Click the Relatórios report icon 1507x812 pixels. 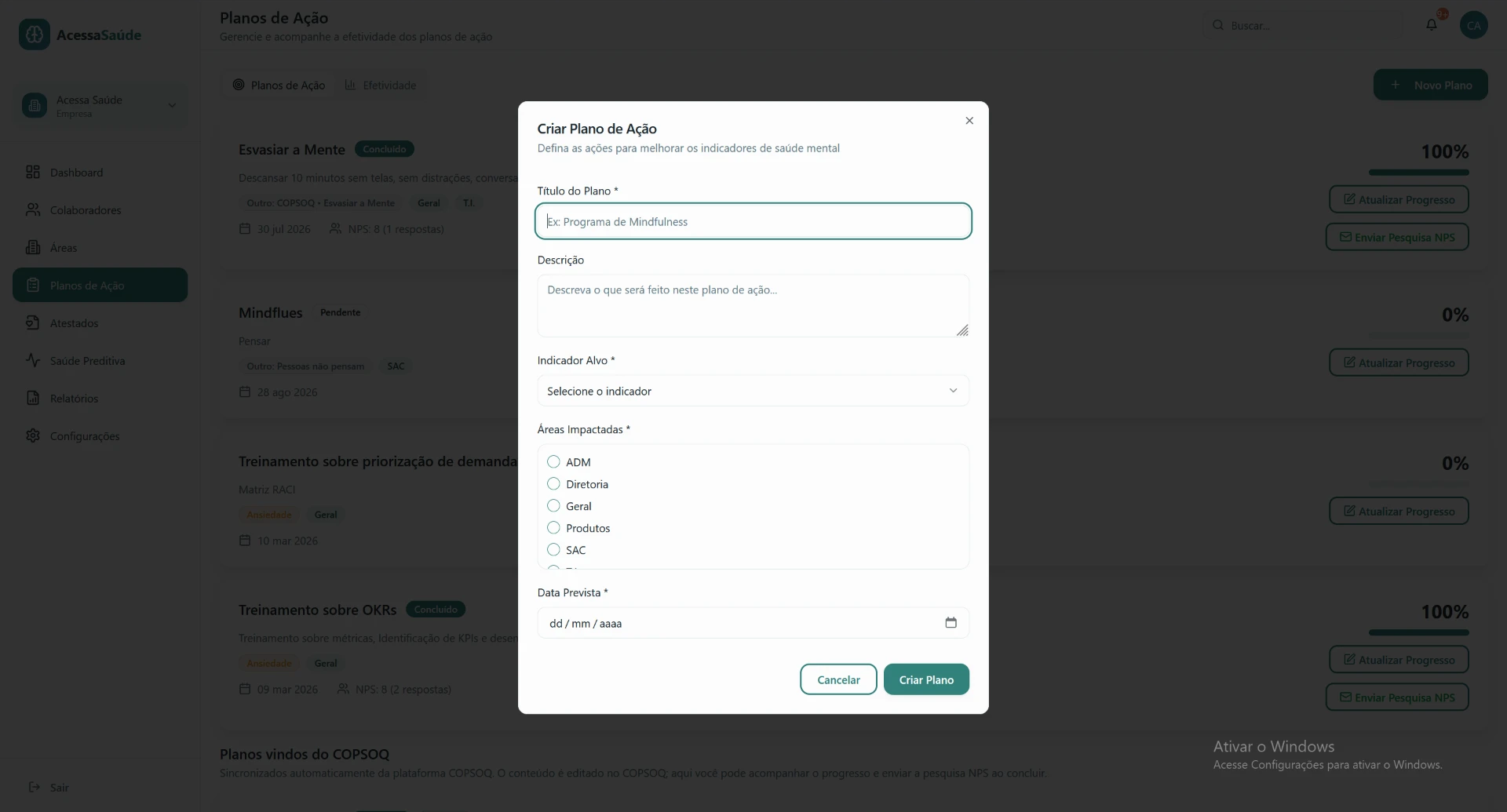click(33, 398)
